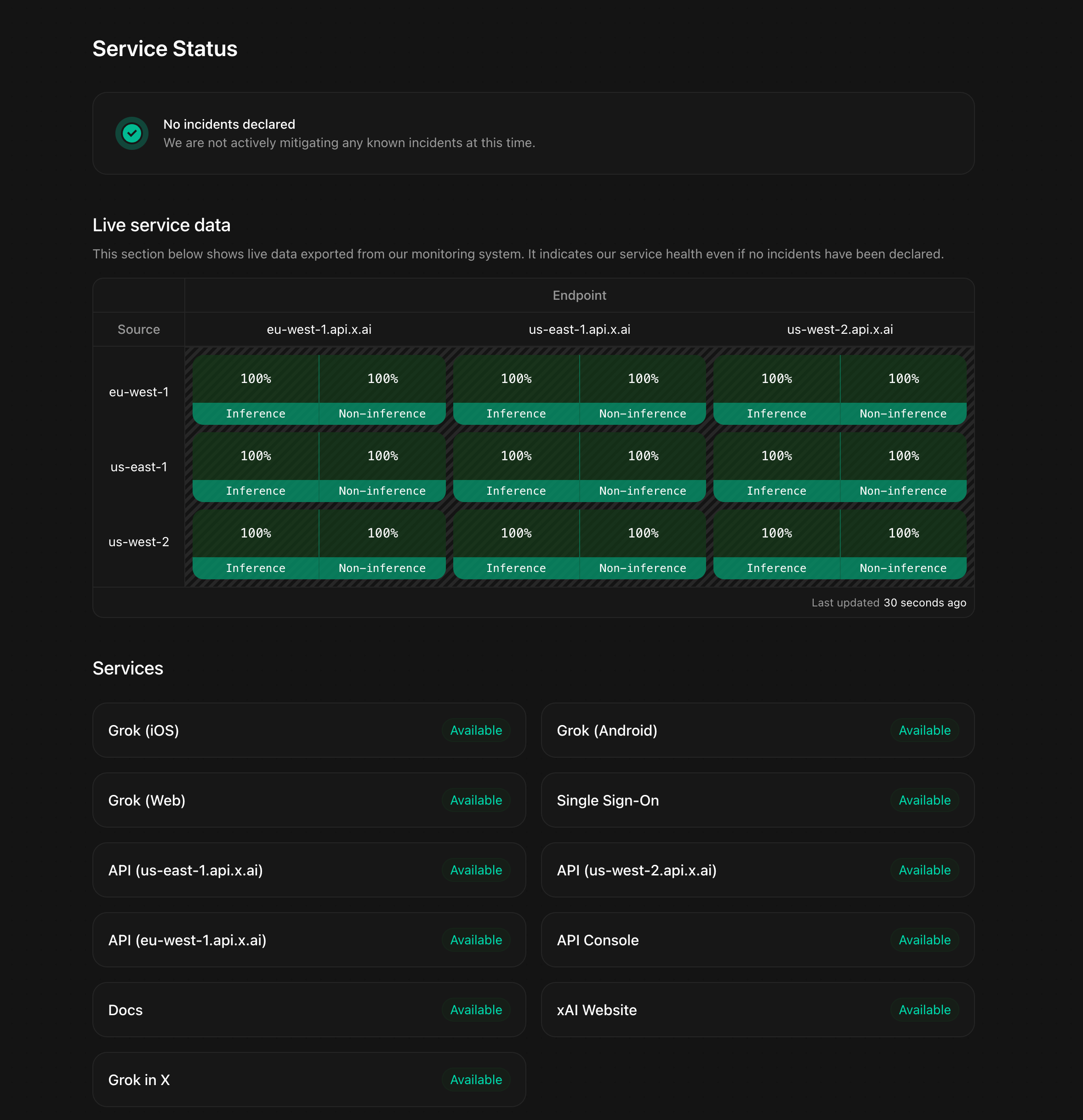Viewport: 1083px width, 1120px height.
Task: Select us-west-2 to eu-west-1 Non-inference cell
Action: (x=383, y=544)
